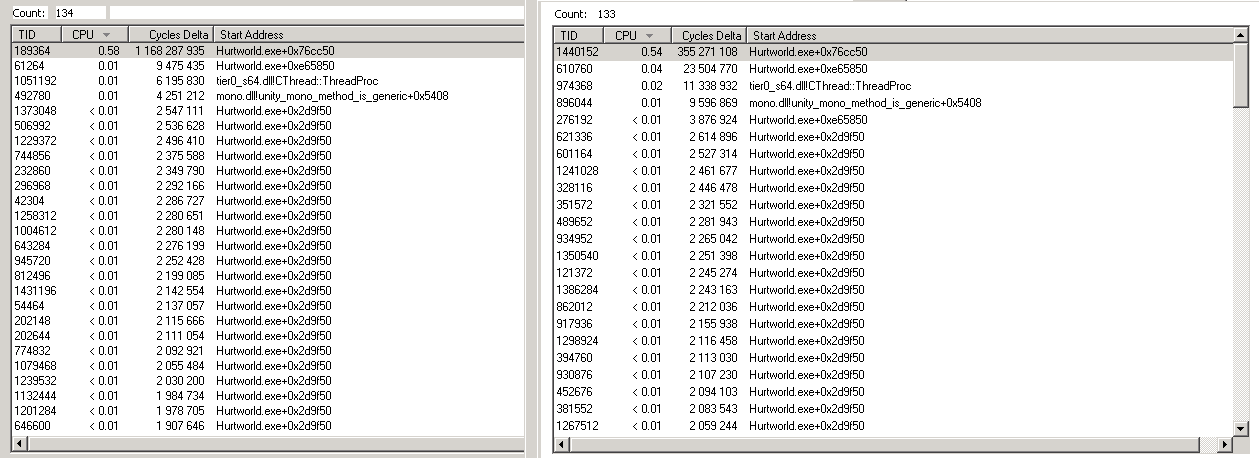Select thread 917936 row
The width and height of the screenshot is (1259, 458).
[892, 323]
